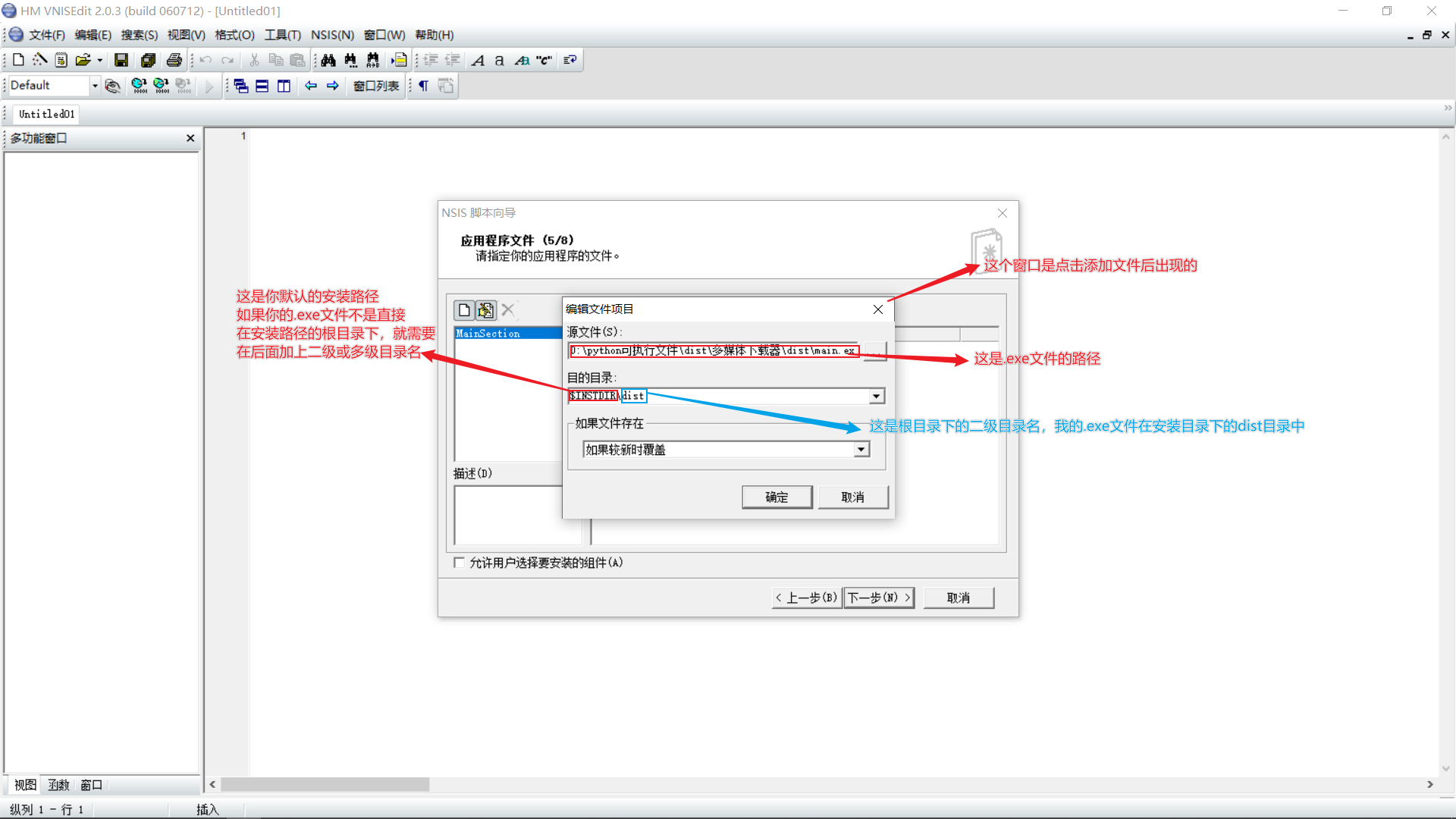The width and height of the screenshot is (1456, 819).
Task: Expand the recent-files arrow beside Open icon
Action: coord(99,60)
